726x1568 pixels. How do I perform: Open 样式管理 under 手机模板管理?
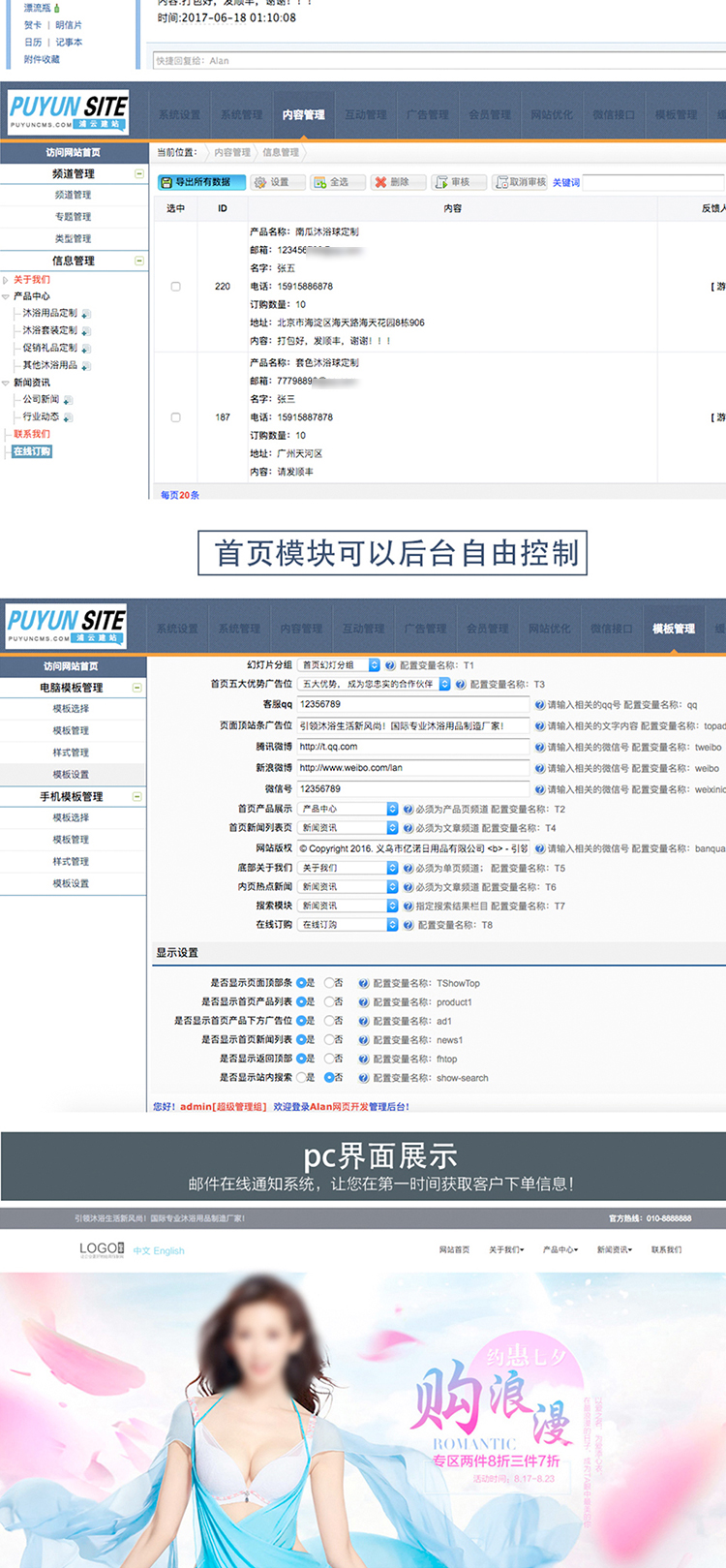72,862
